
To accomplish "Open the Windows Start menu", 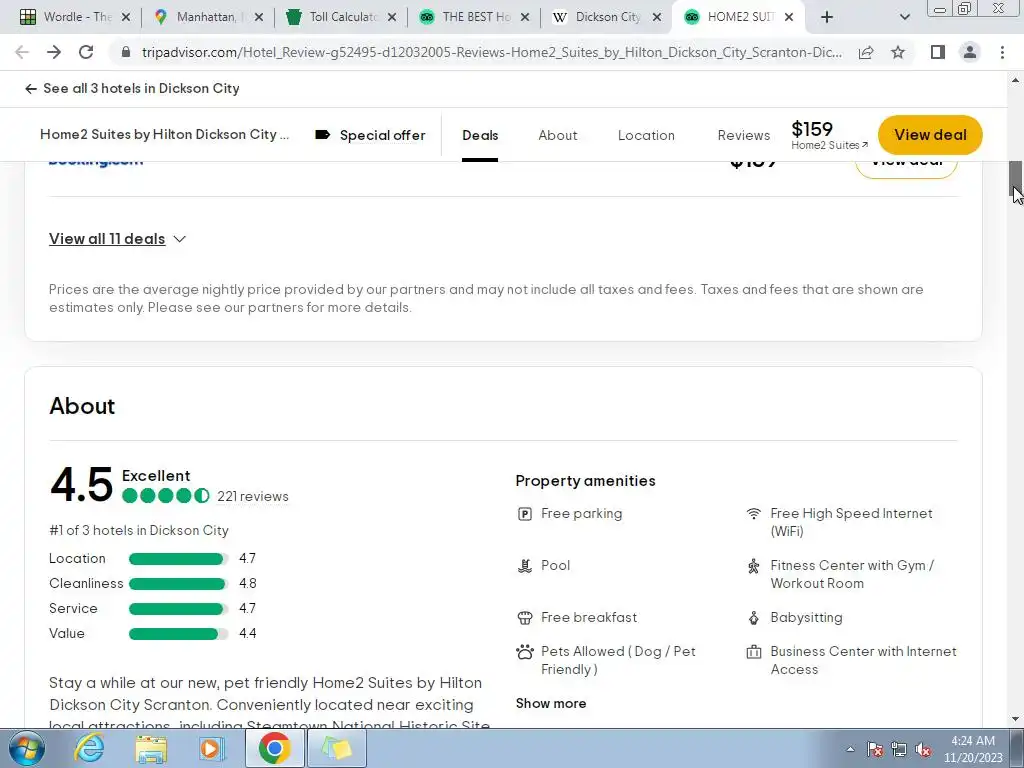I will pos(26,748).
